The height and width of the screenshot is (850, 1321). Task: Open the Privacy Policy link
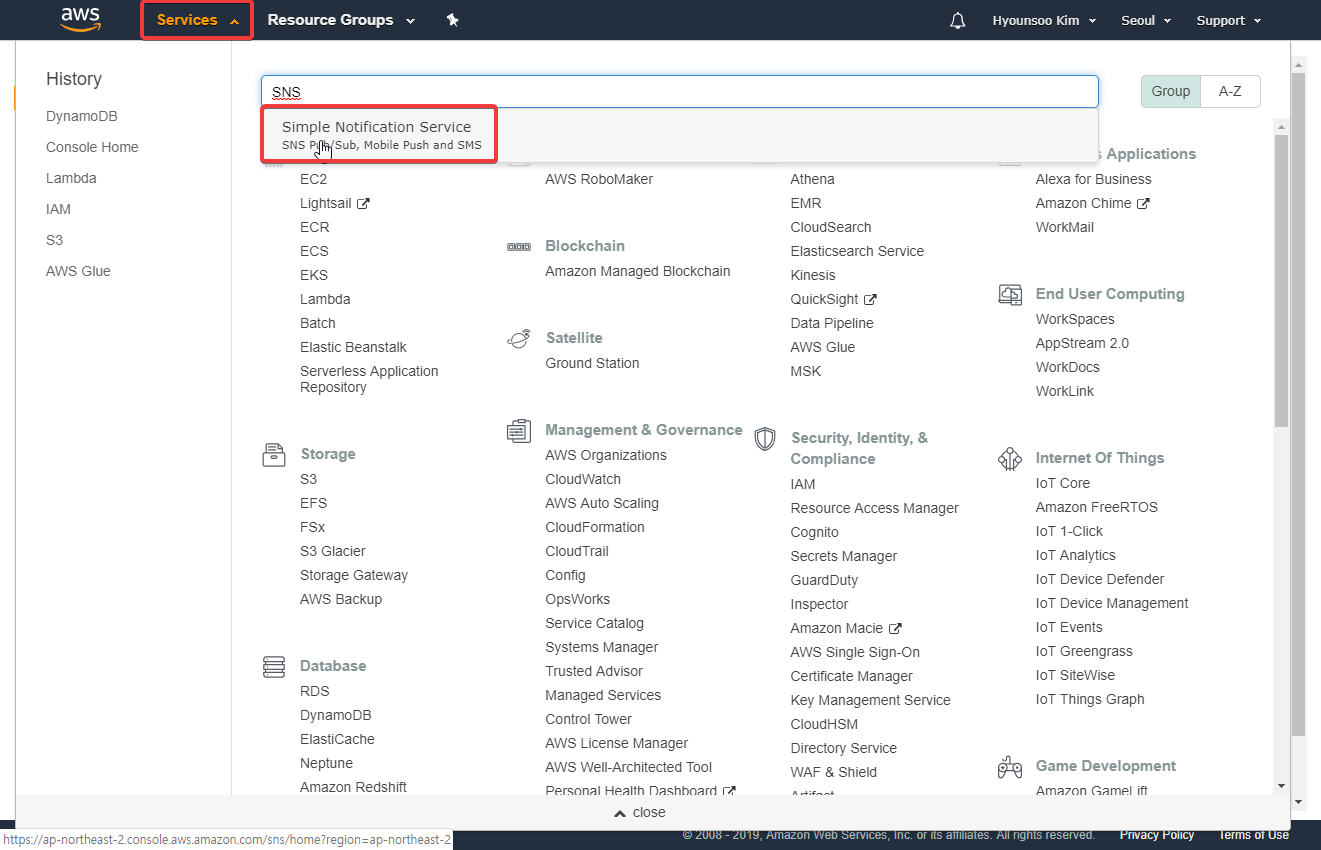coord(1157,835)
